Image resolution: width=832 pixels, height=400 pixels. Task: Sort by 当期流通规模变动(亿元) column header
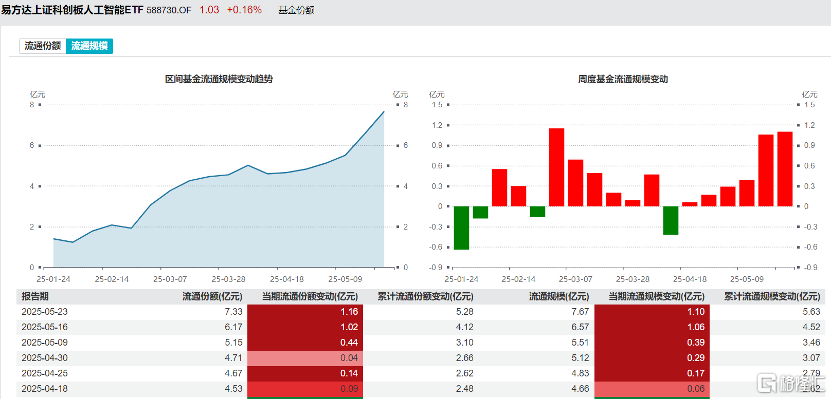656,297
